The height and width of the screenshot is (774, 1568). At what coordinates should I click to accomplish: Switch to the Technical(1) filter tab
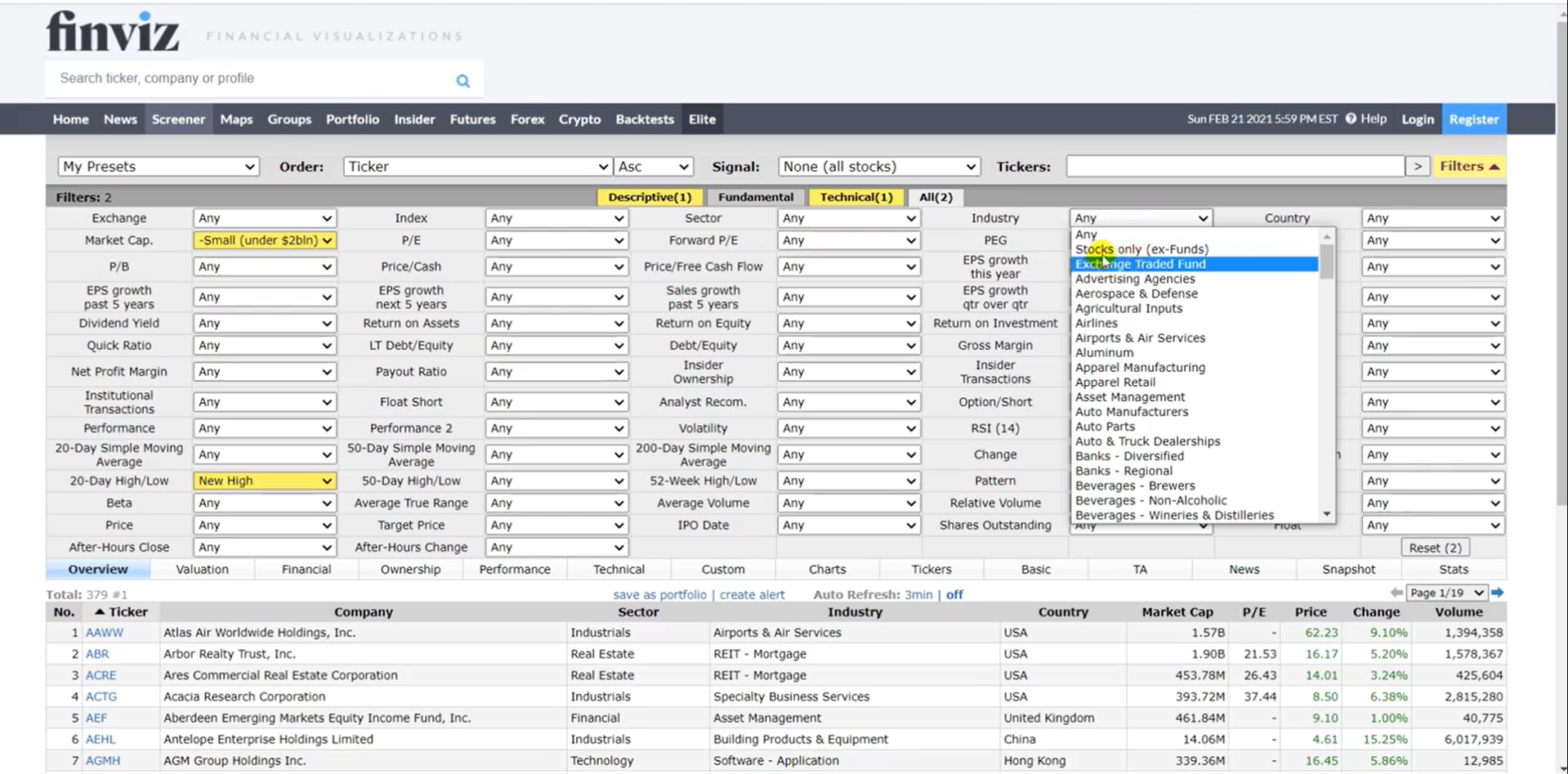pos(855,197)
